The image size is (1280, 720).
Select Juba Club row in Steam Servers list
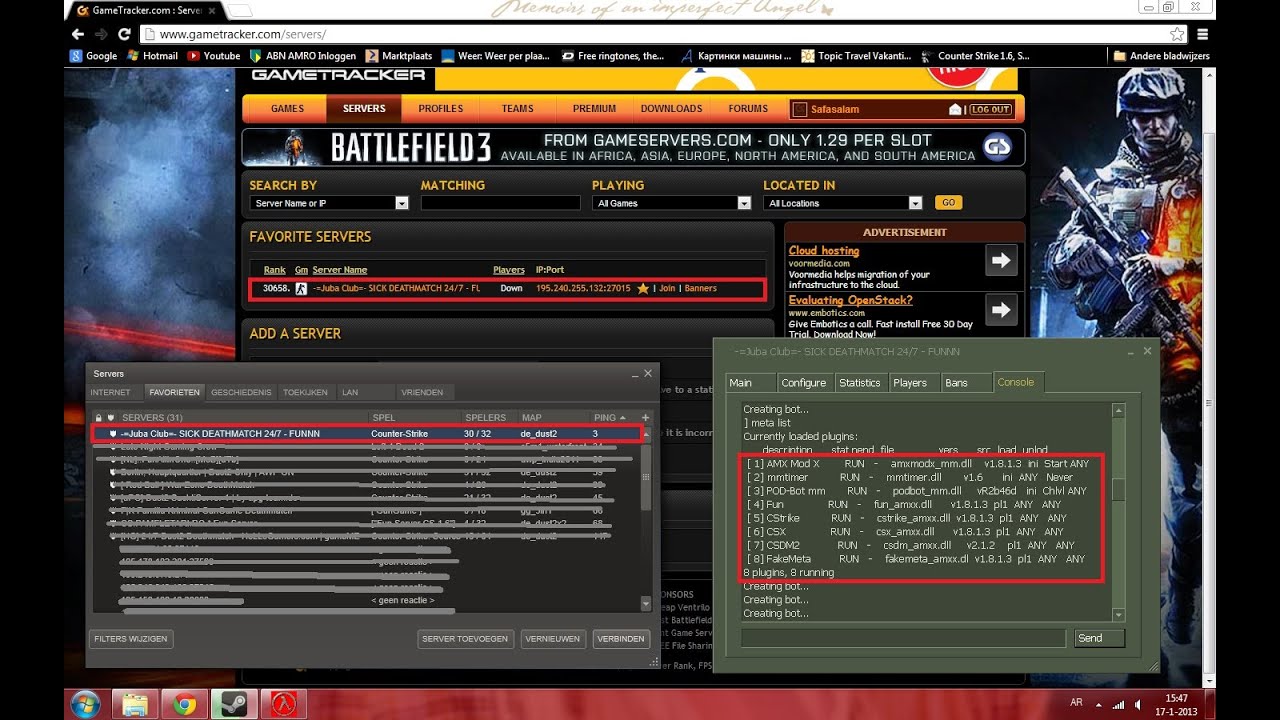366,433
